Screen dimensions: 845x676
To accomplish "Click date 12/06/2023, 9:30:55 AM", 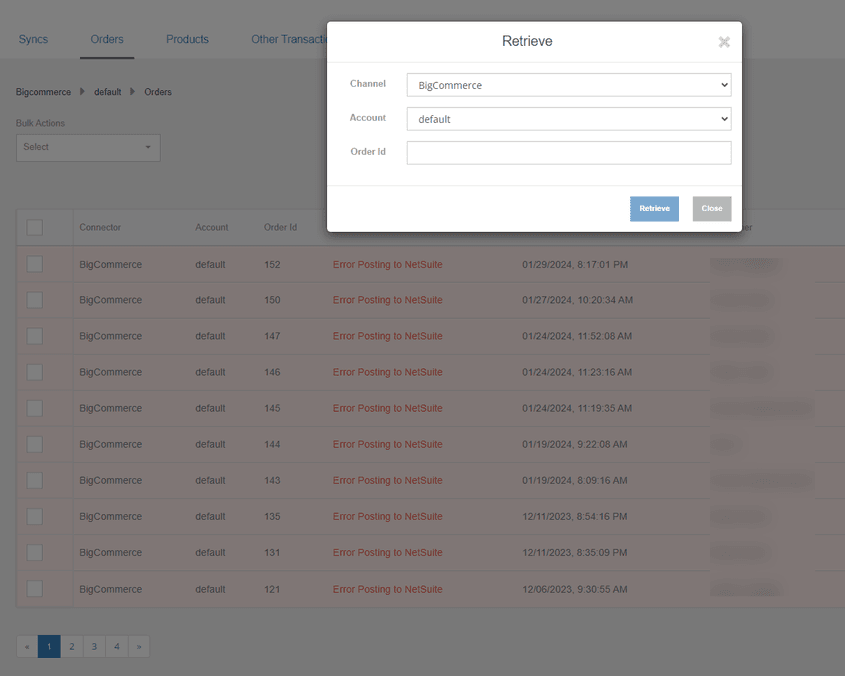I will [x=574, y=589].
